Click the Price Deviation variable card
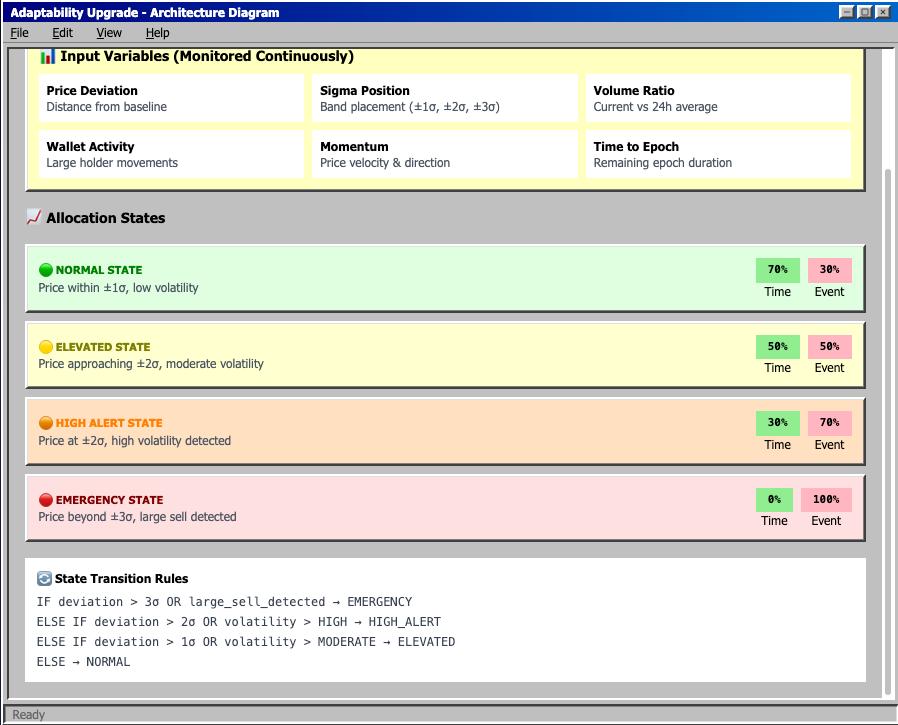 (x=171, y=98)
